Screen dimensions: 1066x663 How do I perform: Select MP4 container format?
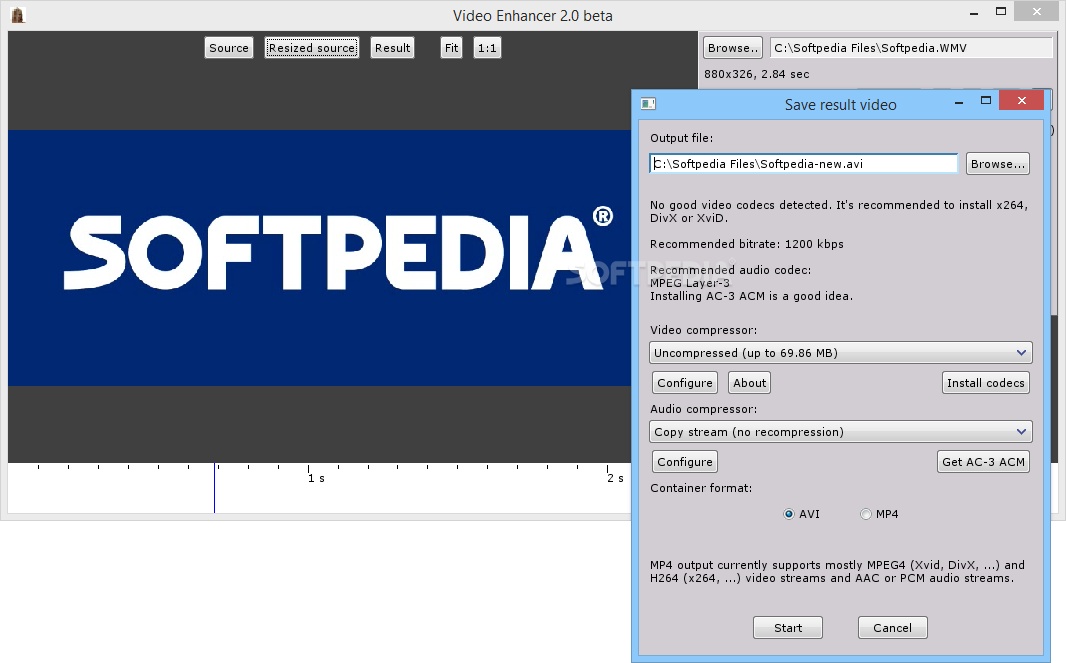[879, 513]
